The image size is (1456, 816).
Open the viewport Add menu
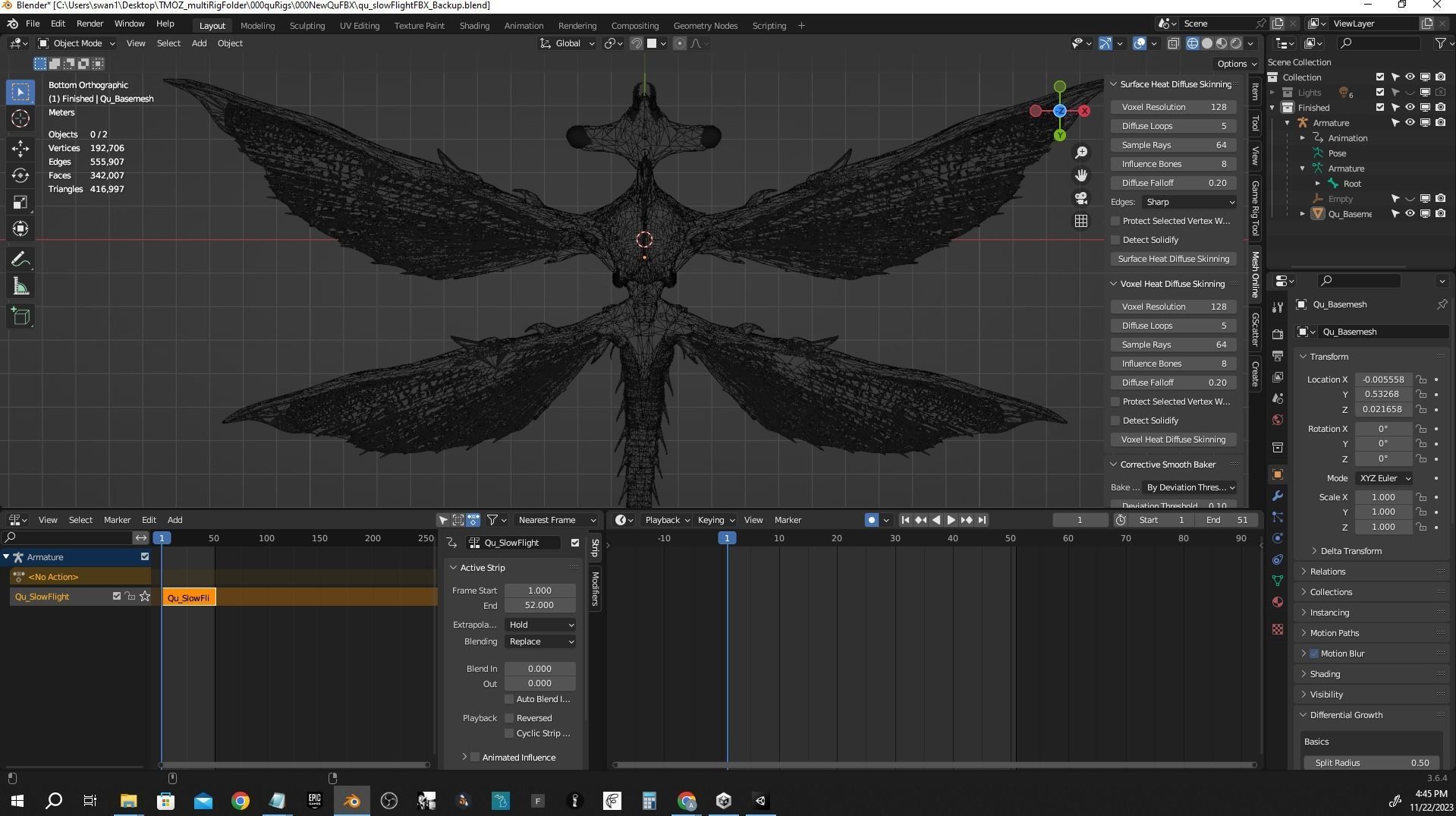(x=199, y=43)
